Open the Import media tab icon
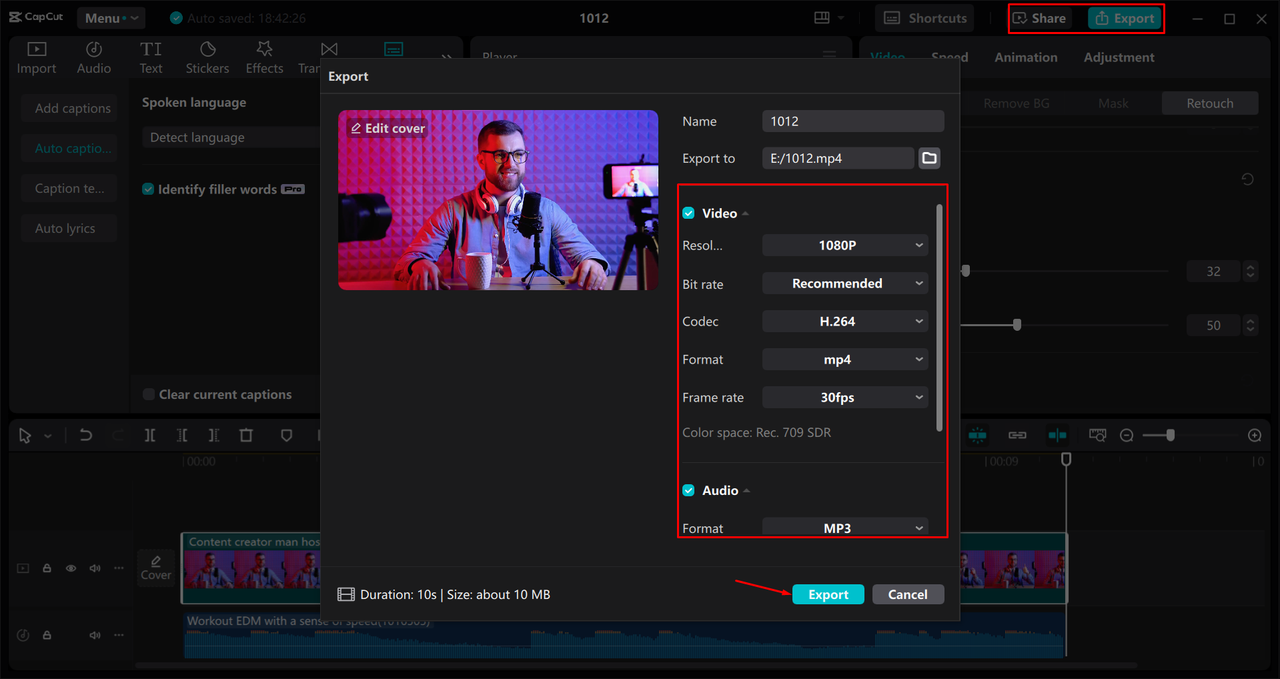The height and width of the screenshot is (679, 1280). pyautogui.click(x=36, y=58)
